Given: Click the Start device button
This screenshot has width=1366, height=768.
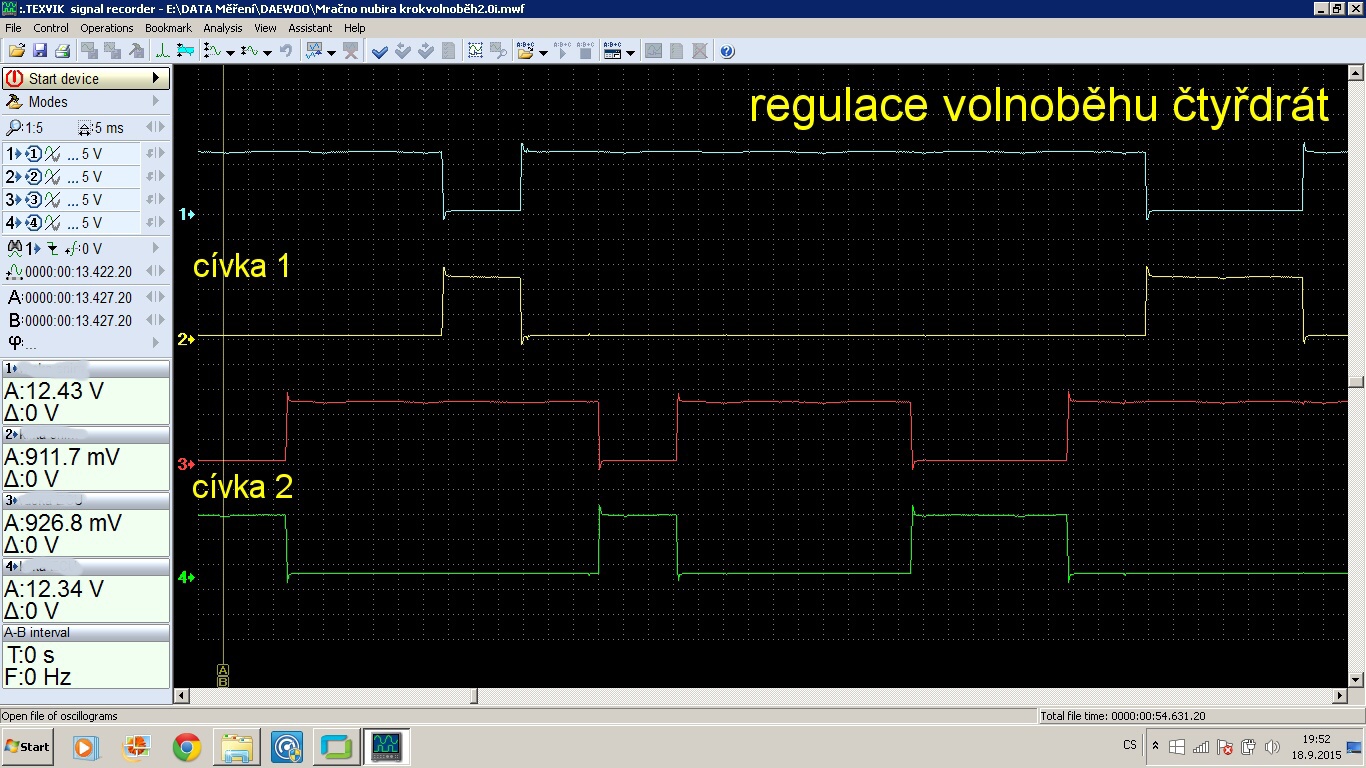Looking at the screenshot, I should 85,78.
